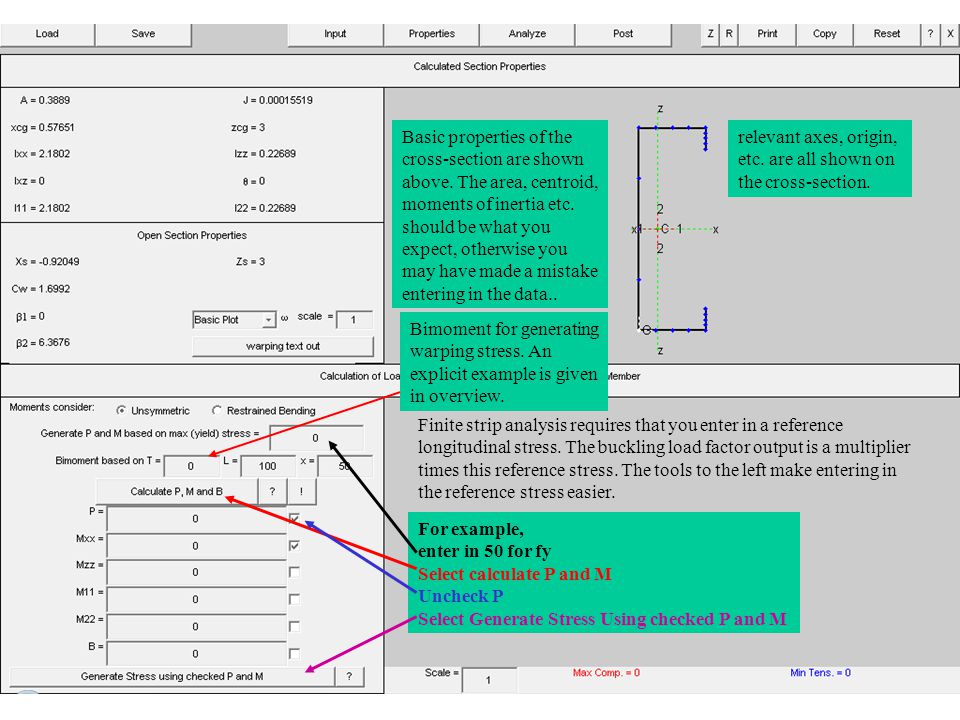The image size is (960, 720).
Task: Close with the top-right X button
Action: [950, 34]
